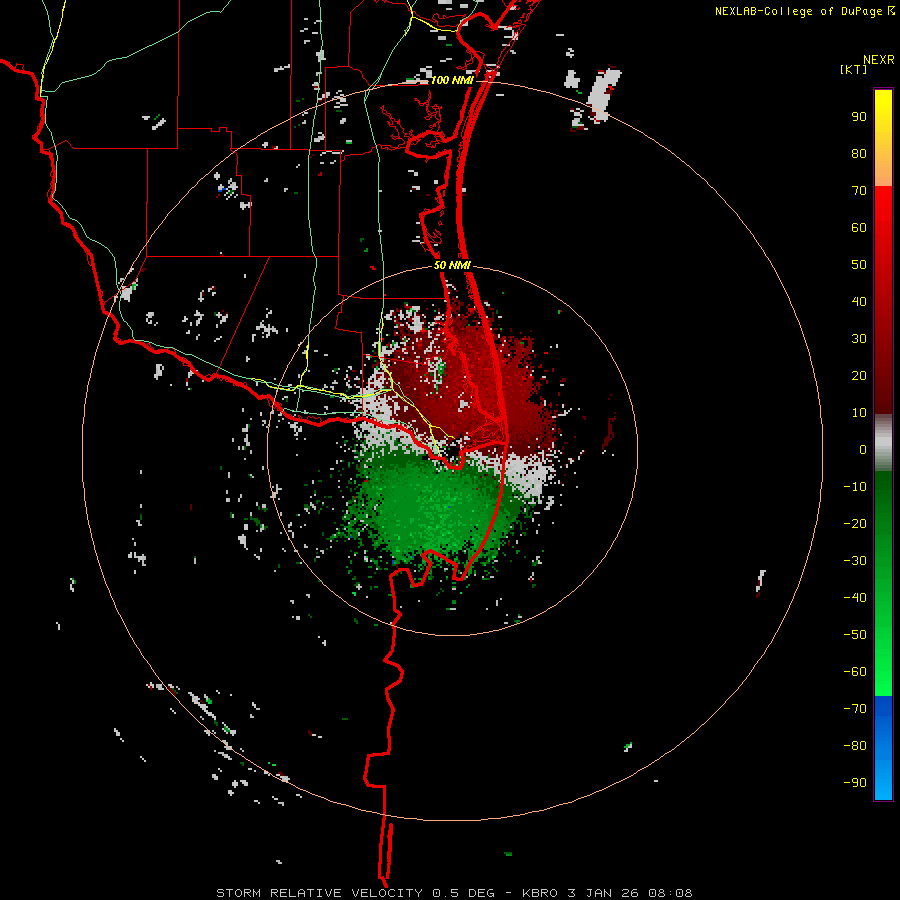Click the Storm Relative Velocity caption at bottom

[x=454, y=893]
